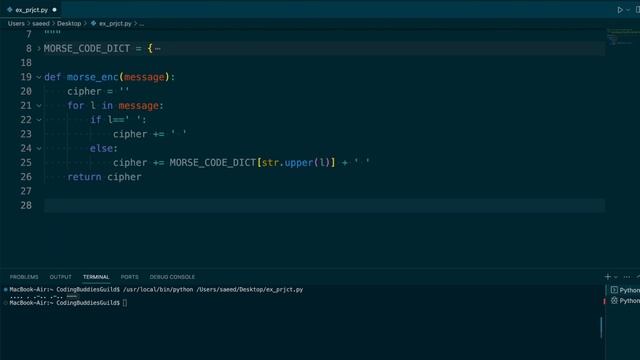640x360 pixels.
Task: Run the Python file with the play icon
Action: [x=620, y=10]
